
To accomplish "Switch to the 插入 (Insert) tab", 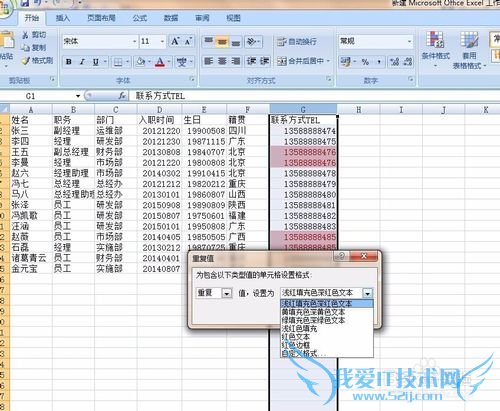I will (62, 18).
